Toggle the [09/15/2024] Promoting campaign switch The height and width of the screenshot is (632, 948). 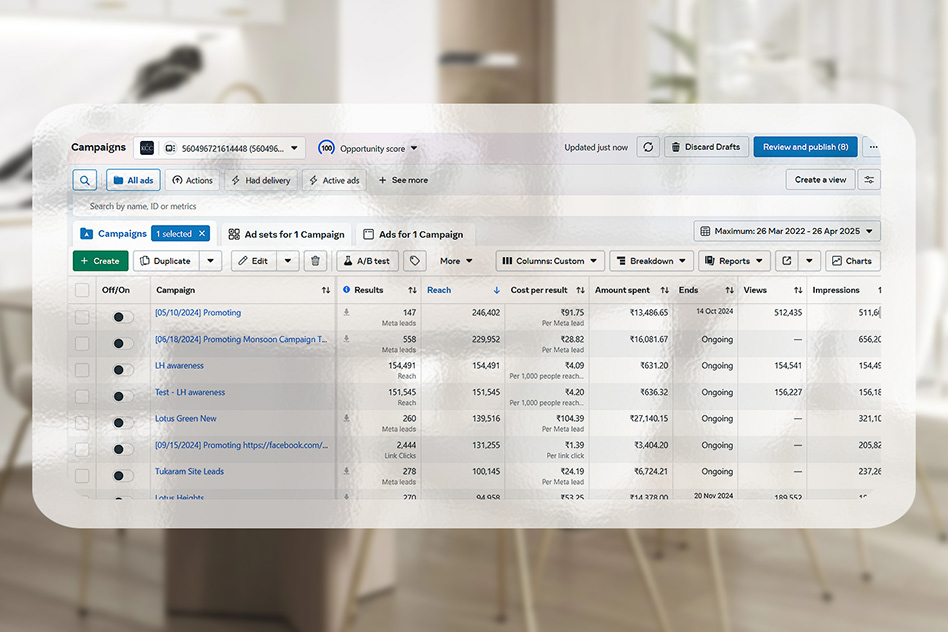click(123, 449)
